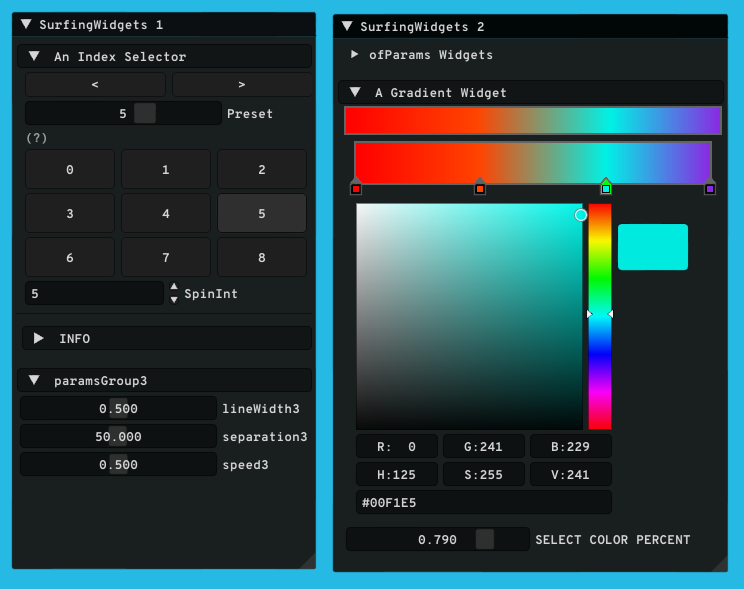Select index button 6

tap(70, 257)
